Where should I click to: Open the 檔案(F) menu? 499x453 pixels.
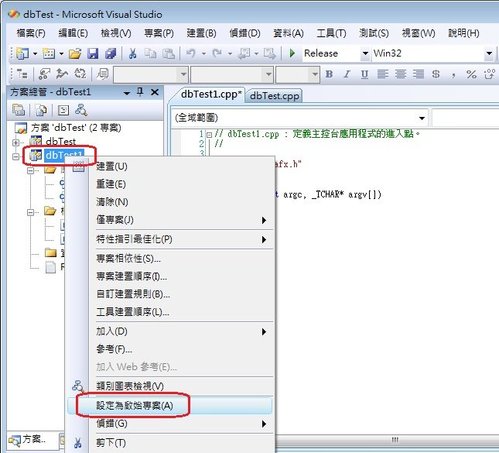[x=31, y=33]
